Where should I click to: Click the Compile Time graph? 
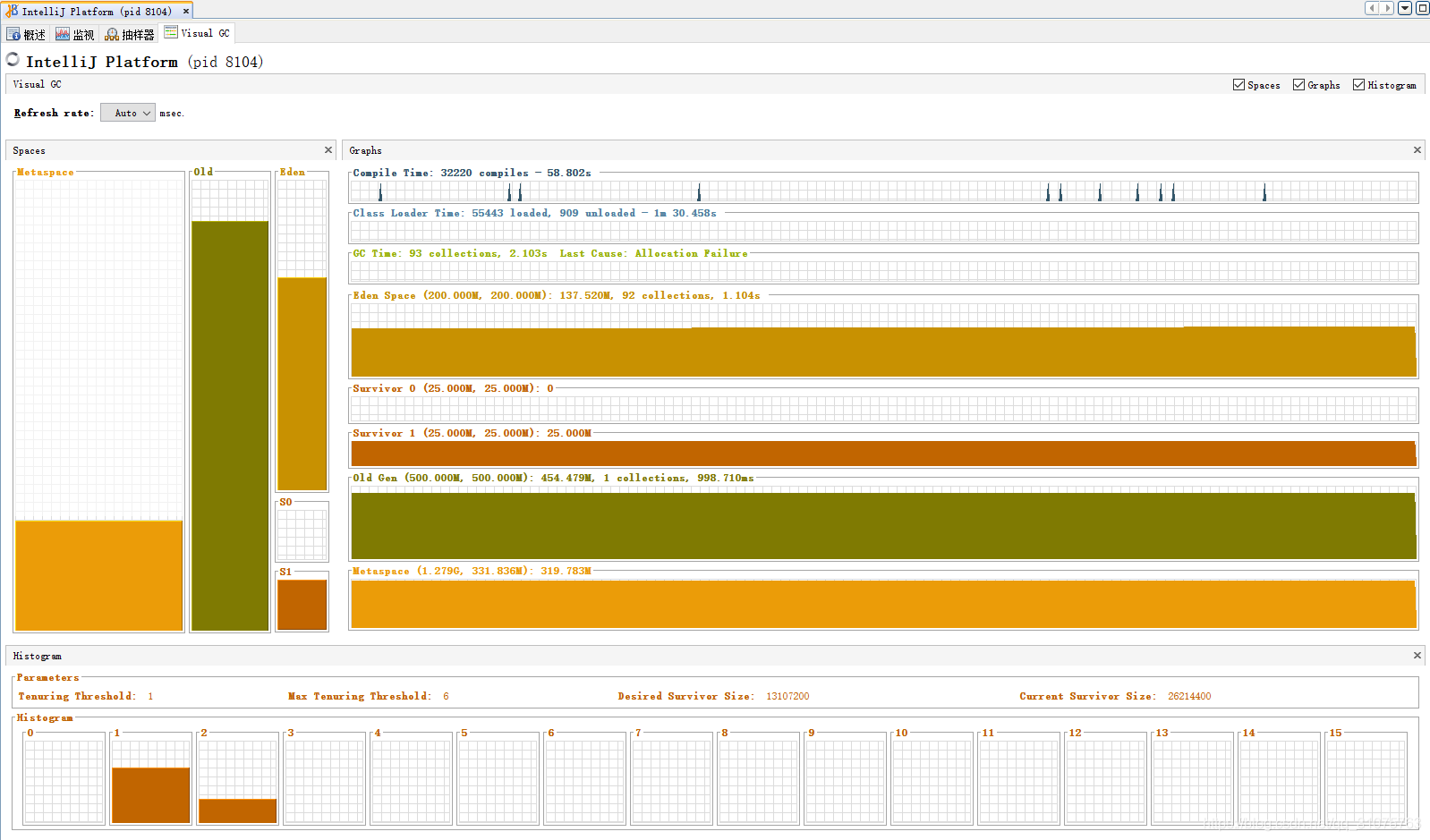(883, 191)
